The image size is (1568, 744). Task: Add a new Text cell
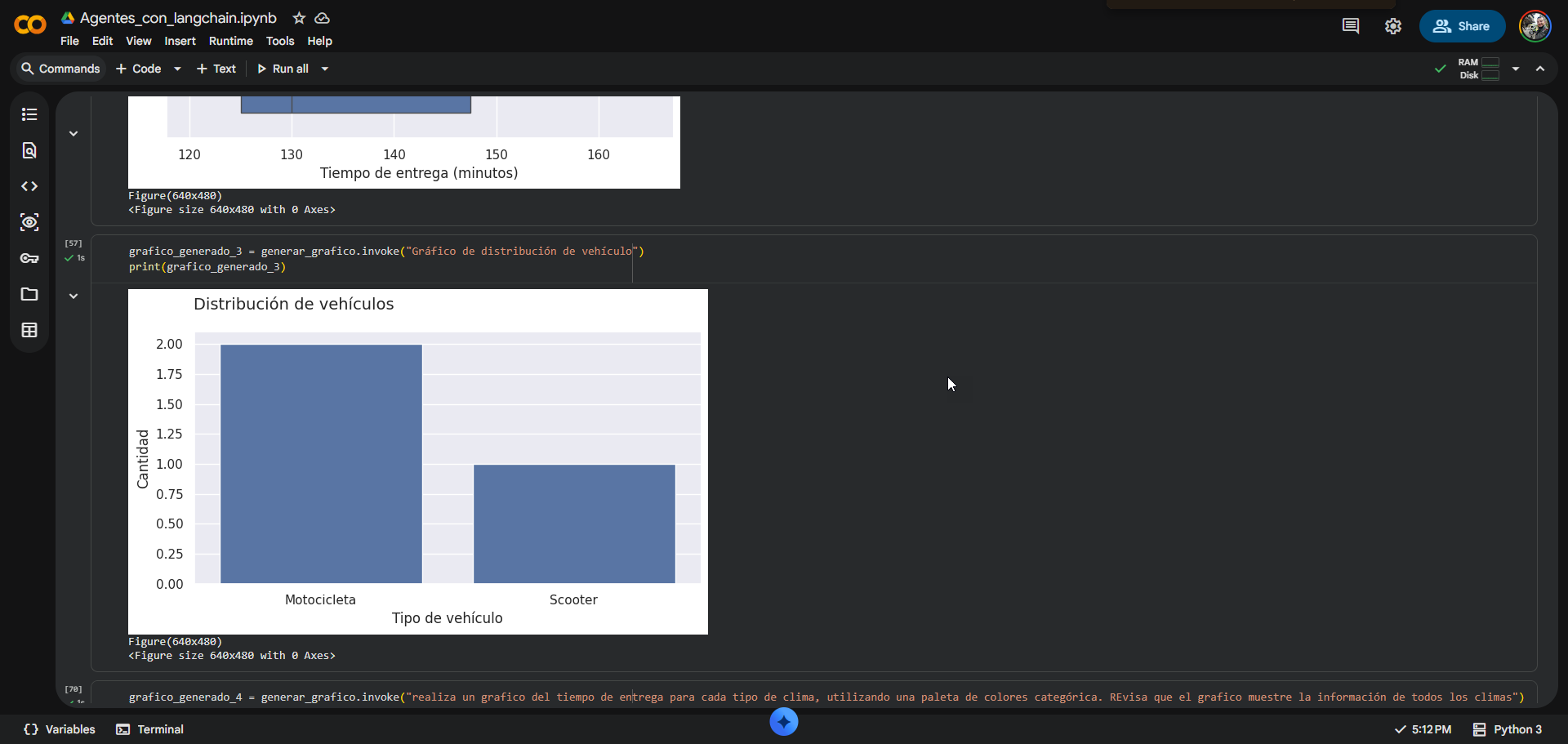click(216, 69)
